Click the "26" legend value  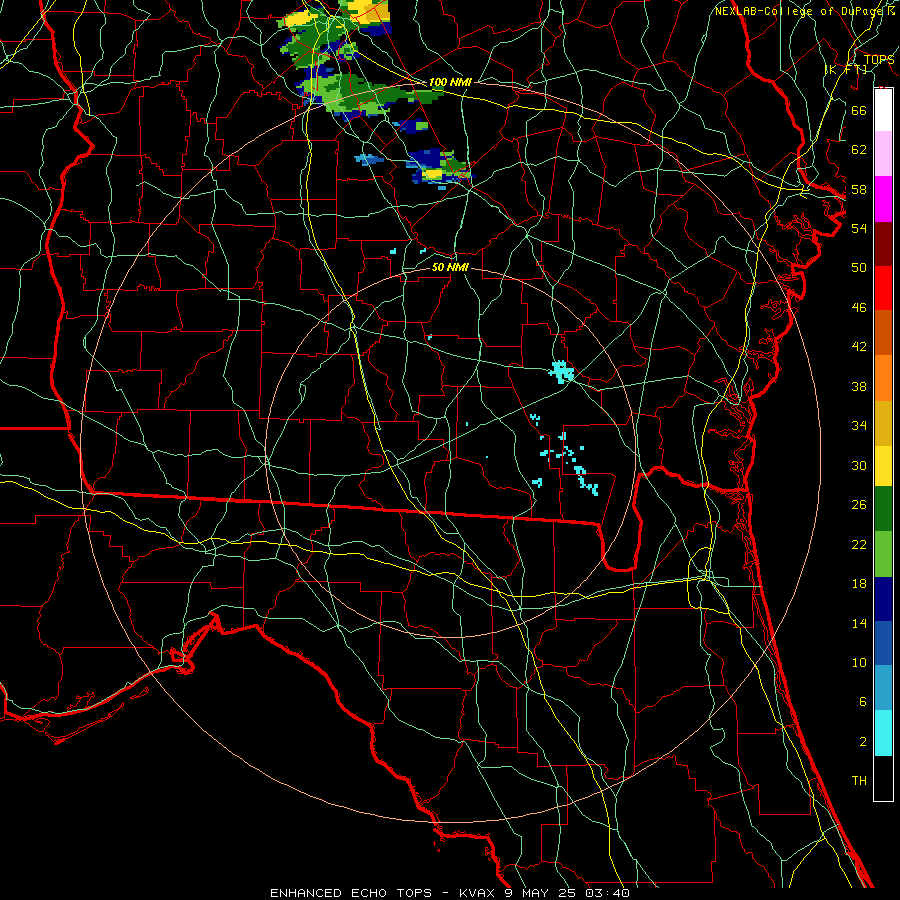[x=859, y=505]
